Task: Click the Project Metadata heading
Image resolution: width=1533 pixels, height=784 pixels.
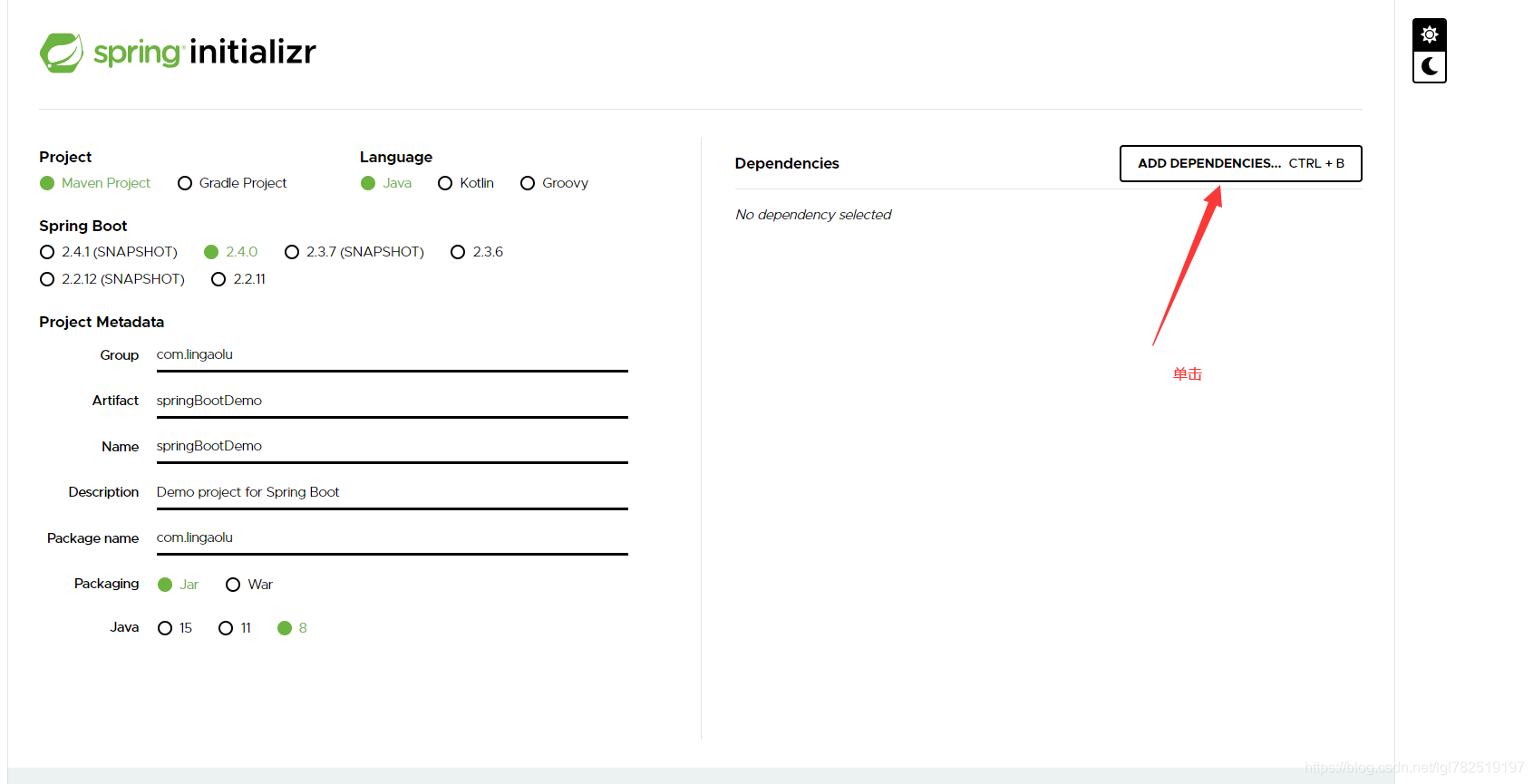Action: (102, 322)
